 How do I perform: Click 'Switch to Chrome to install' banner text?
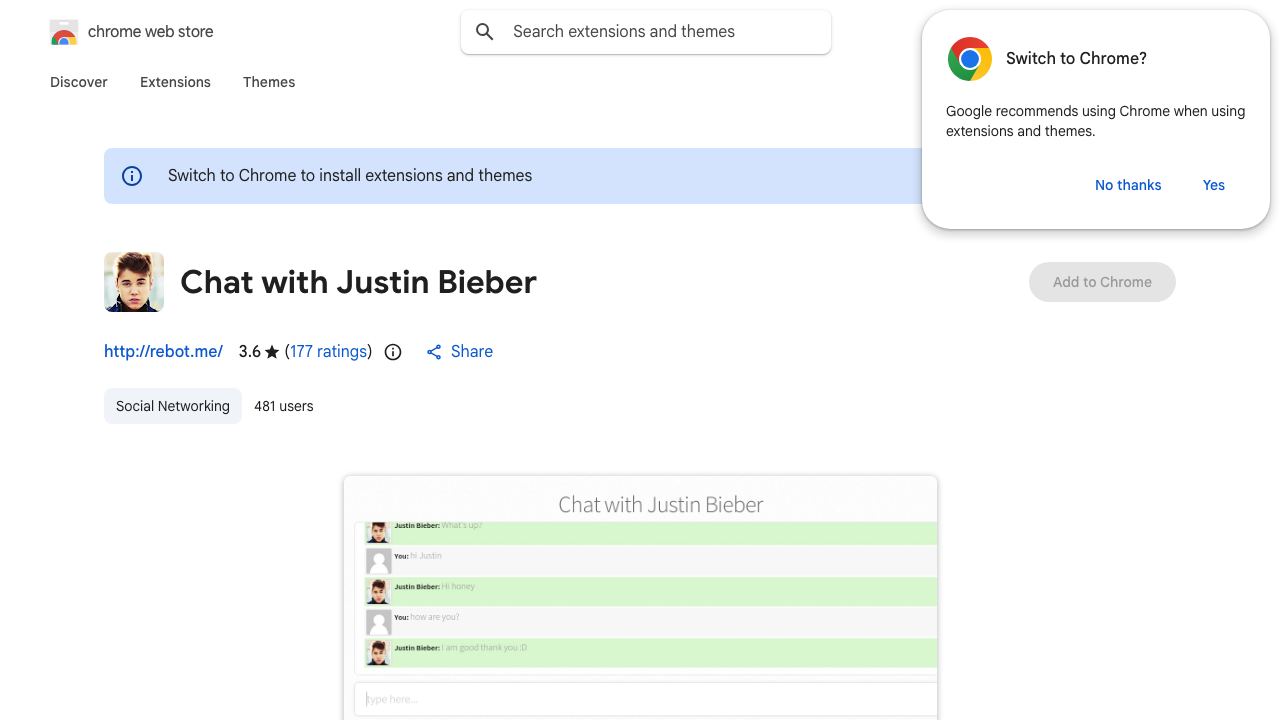350,175
